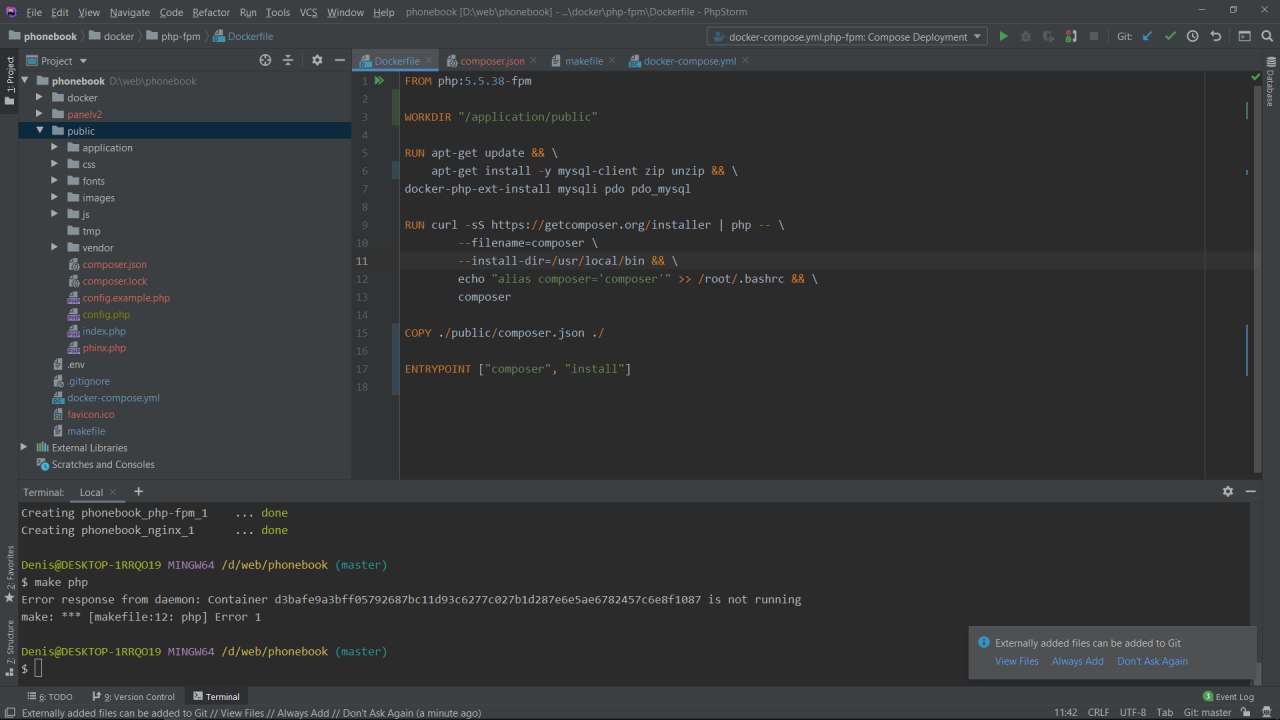Revert changes with rollback arrow icon

[x=1216, y=36]
